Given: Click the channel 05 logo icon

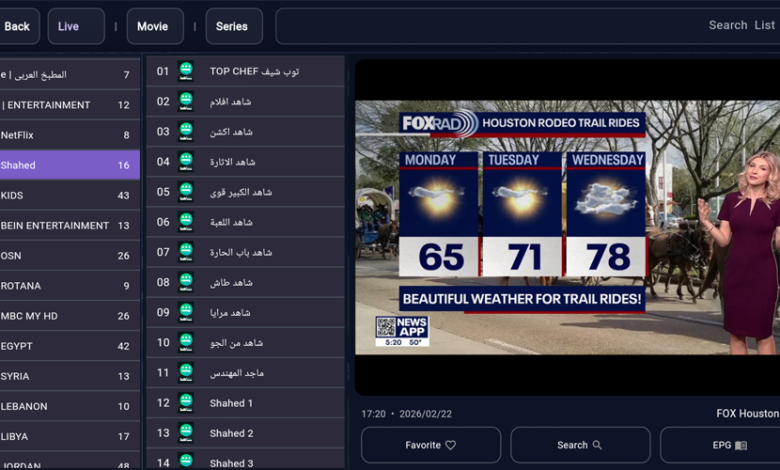Looking at the screenshot, I should click(x=185, y=191).
